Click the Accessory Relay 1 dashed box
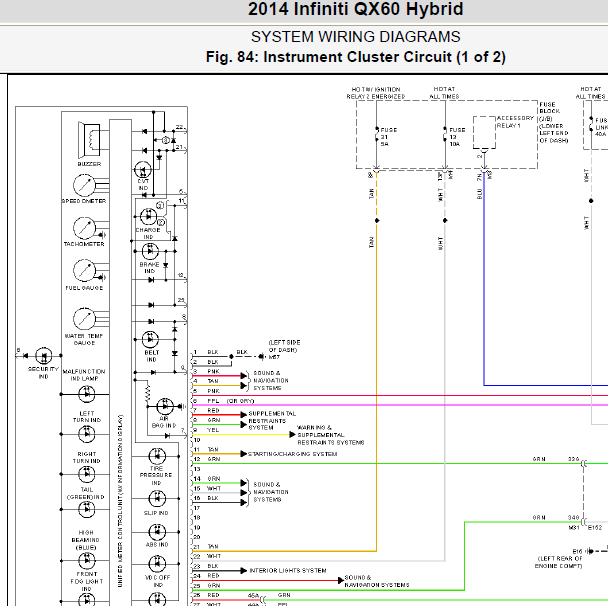Image resolution: width=608 pixels, height=606 pixels. (x=484, y=132)
